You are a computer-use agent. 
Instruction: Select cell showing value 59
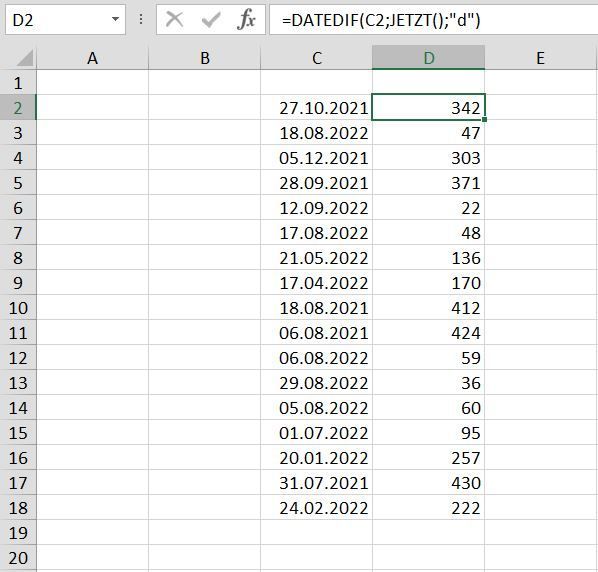point(429,358)
